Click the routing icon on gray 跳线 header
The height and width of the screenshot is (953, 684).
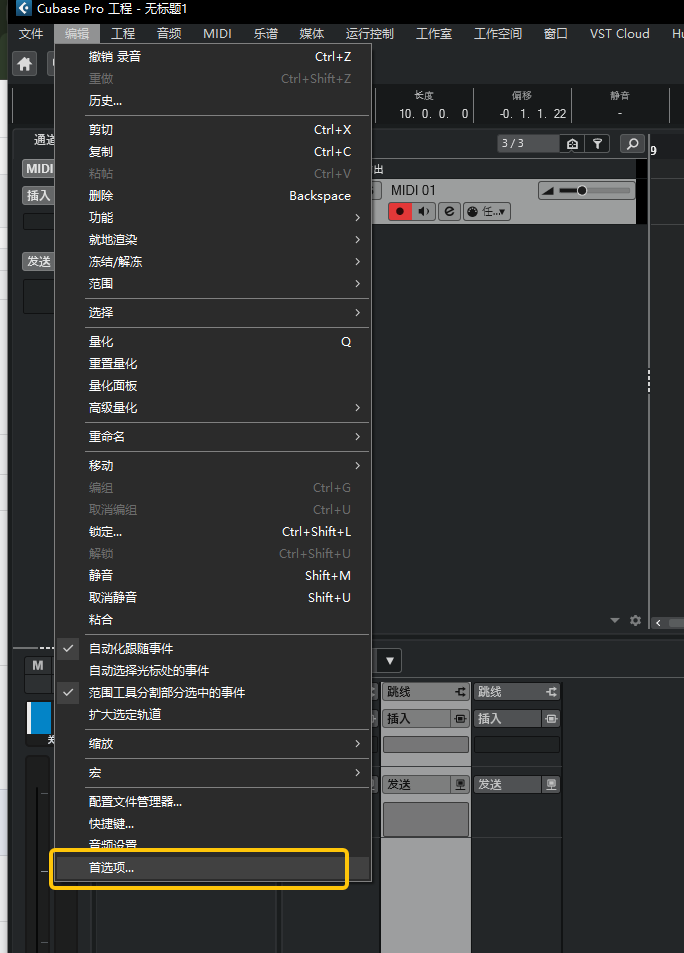click(x=461, y=692)
